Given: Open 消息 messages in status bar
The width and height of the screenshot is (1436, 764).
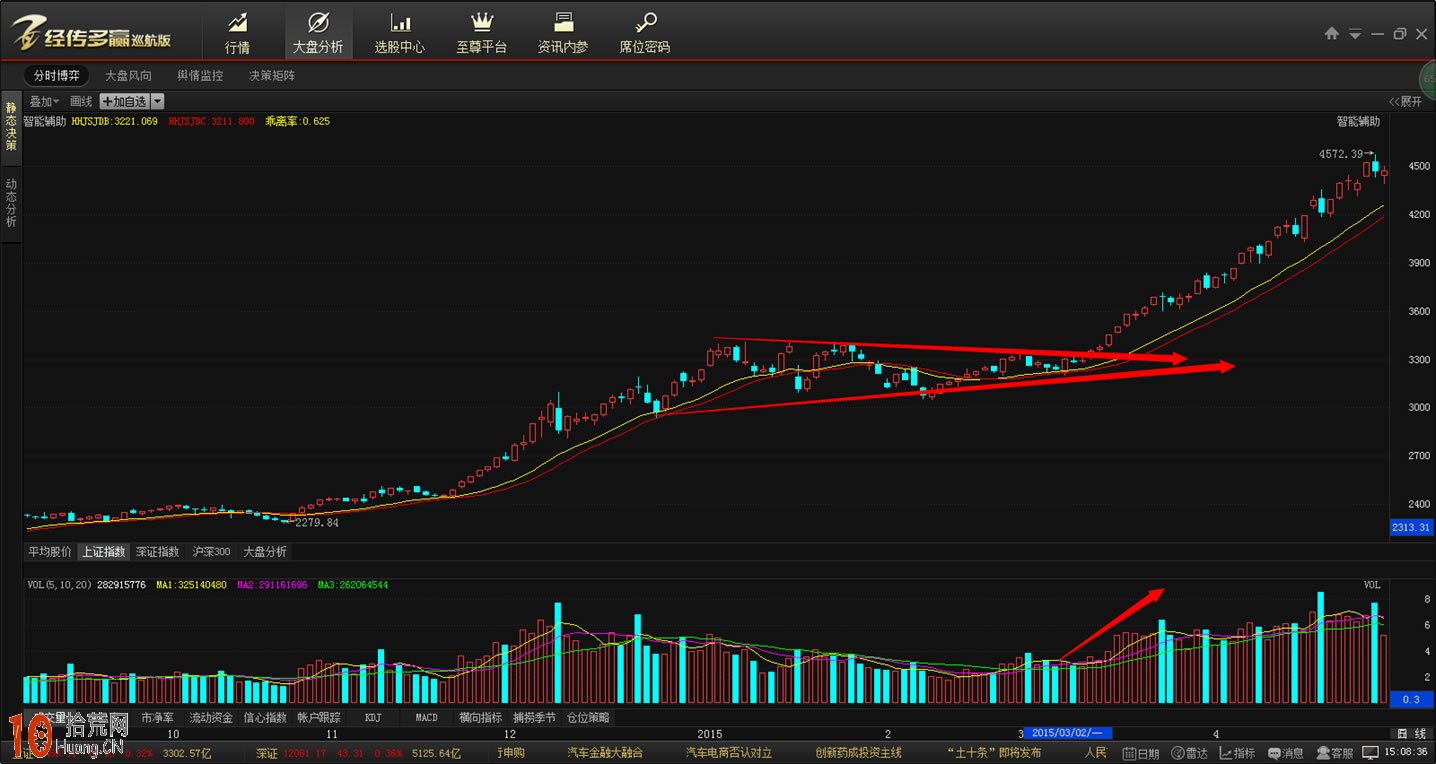Looking at the screenshot, I should [x=1285, y=753].
